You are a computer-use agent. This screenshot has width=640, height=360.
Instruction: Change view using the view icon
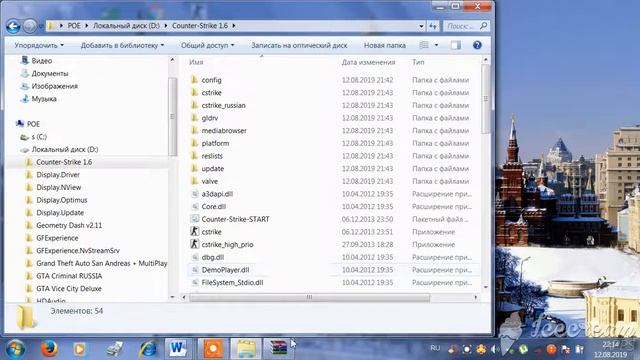(424, 45)
